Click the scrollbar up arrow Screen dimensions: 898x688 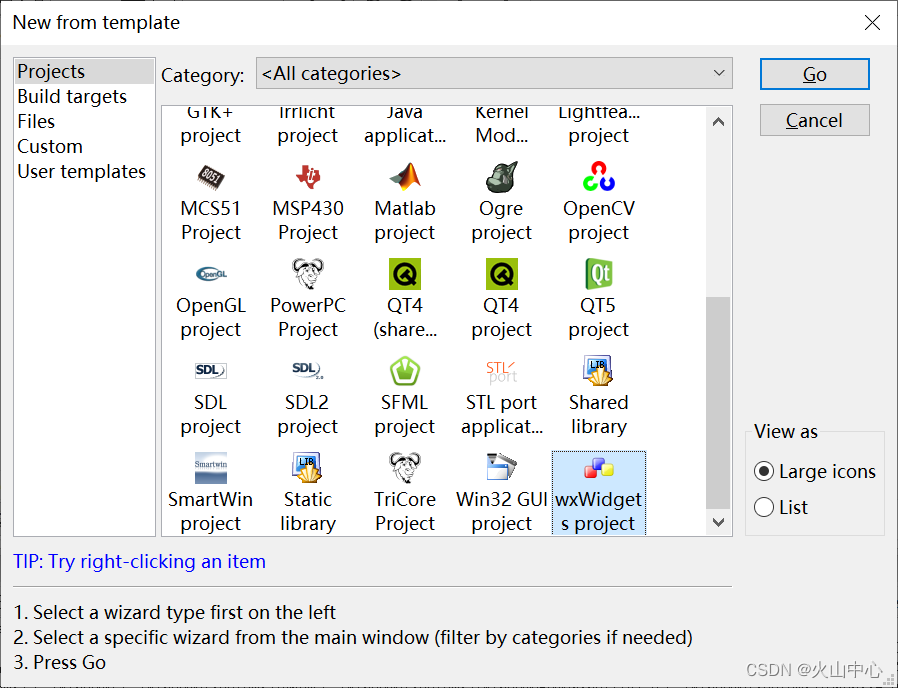tap(718, 121)
